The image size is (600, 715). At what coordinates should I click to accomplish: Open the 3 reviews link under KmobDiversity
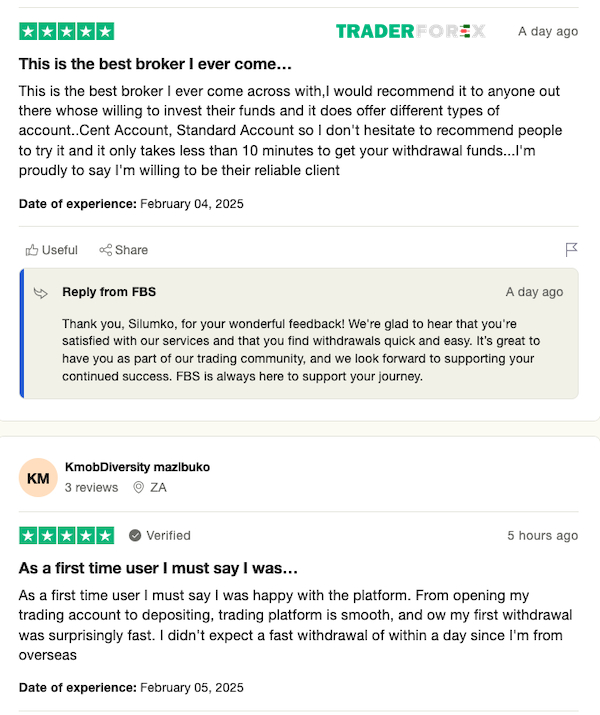point(91,487)
